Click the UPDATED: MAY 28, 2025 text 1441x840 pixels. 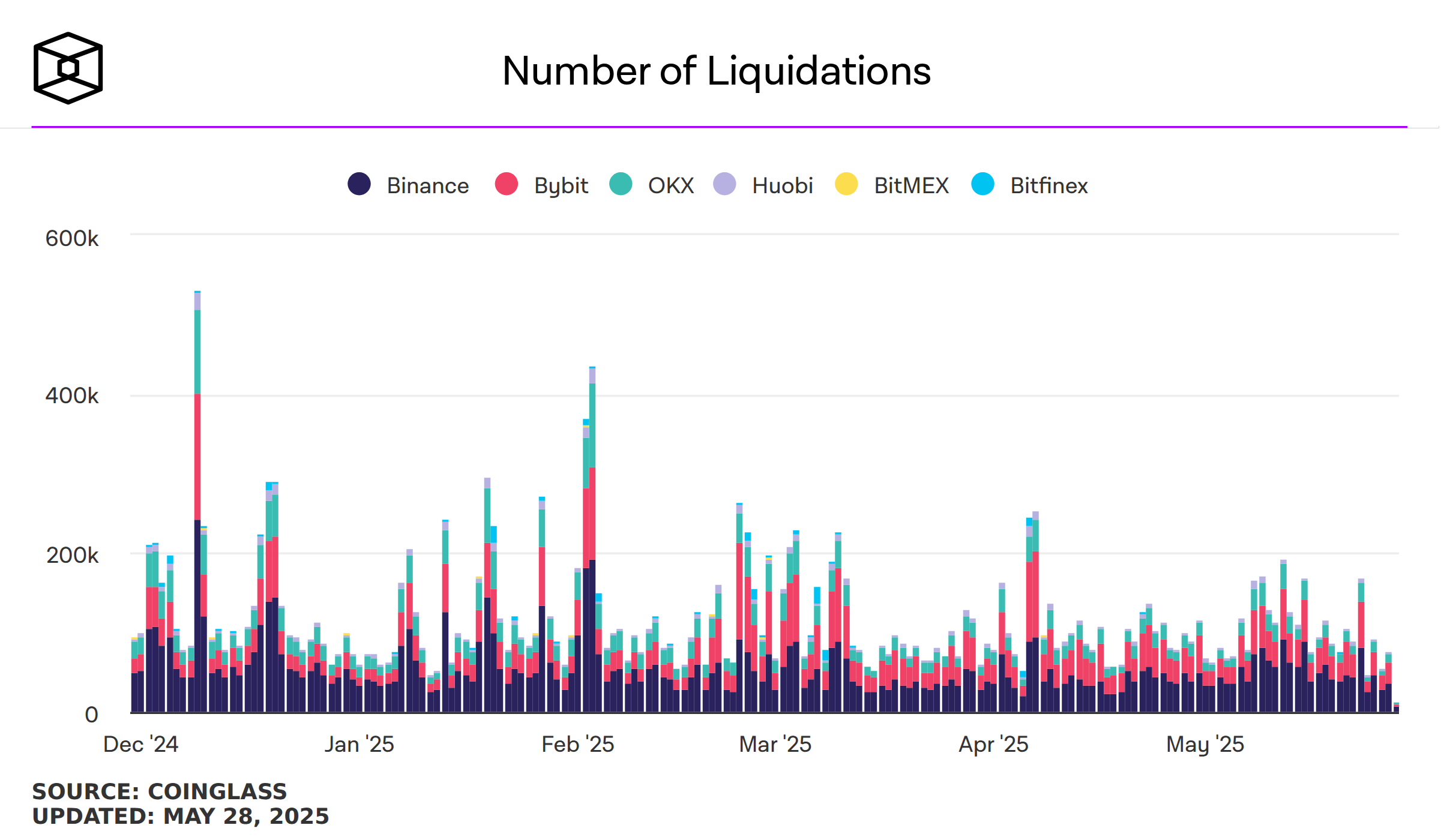tap(181, 817)
